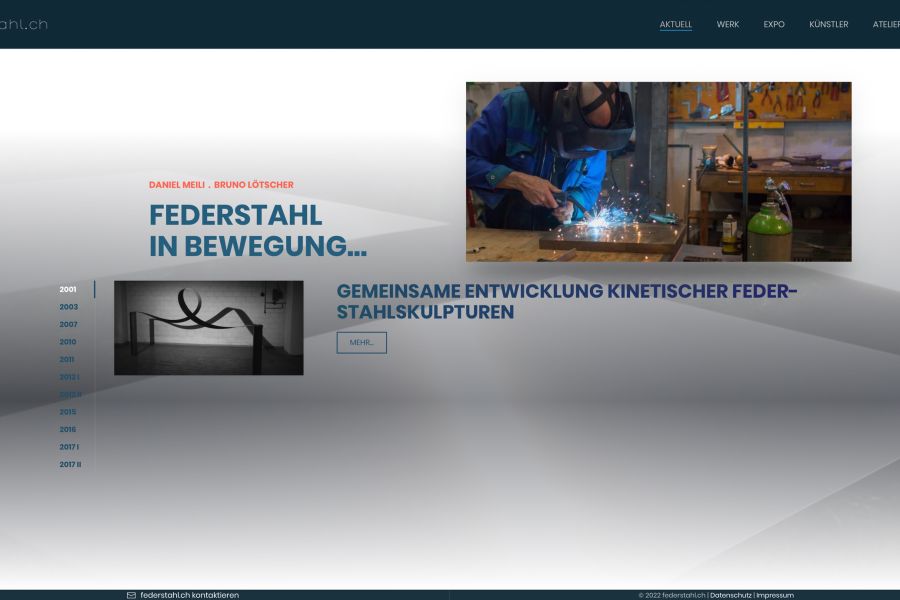The height and width of the screenshot is (600, 900).
Task: Click the envelope contact icon
Action: 131,595
